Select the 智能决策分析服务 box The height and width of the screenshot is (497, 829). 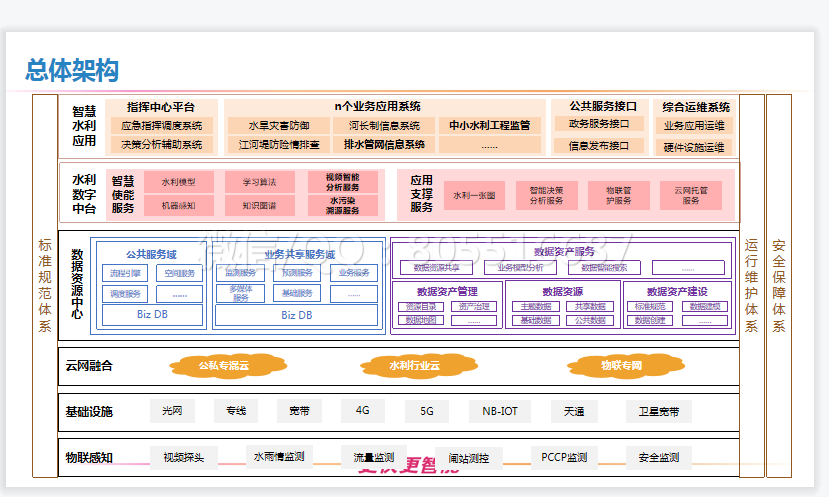pyautogui.click(x=547, y=196)
